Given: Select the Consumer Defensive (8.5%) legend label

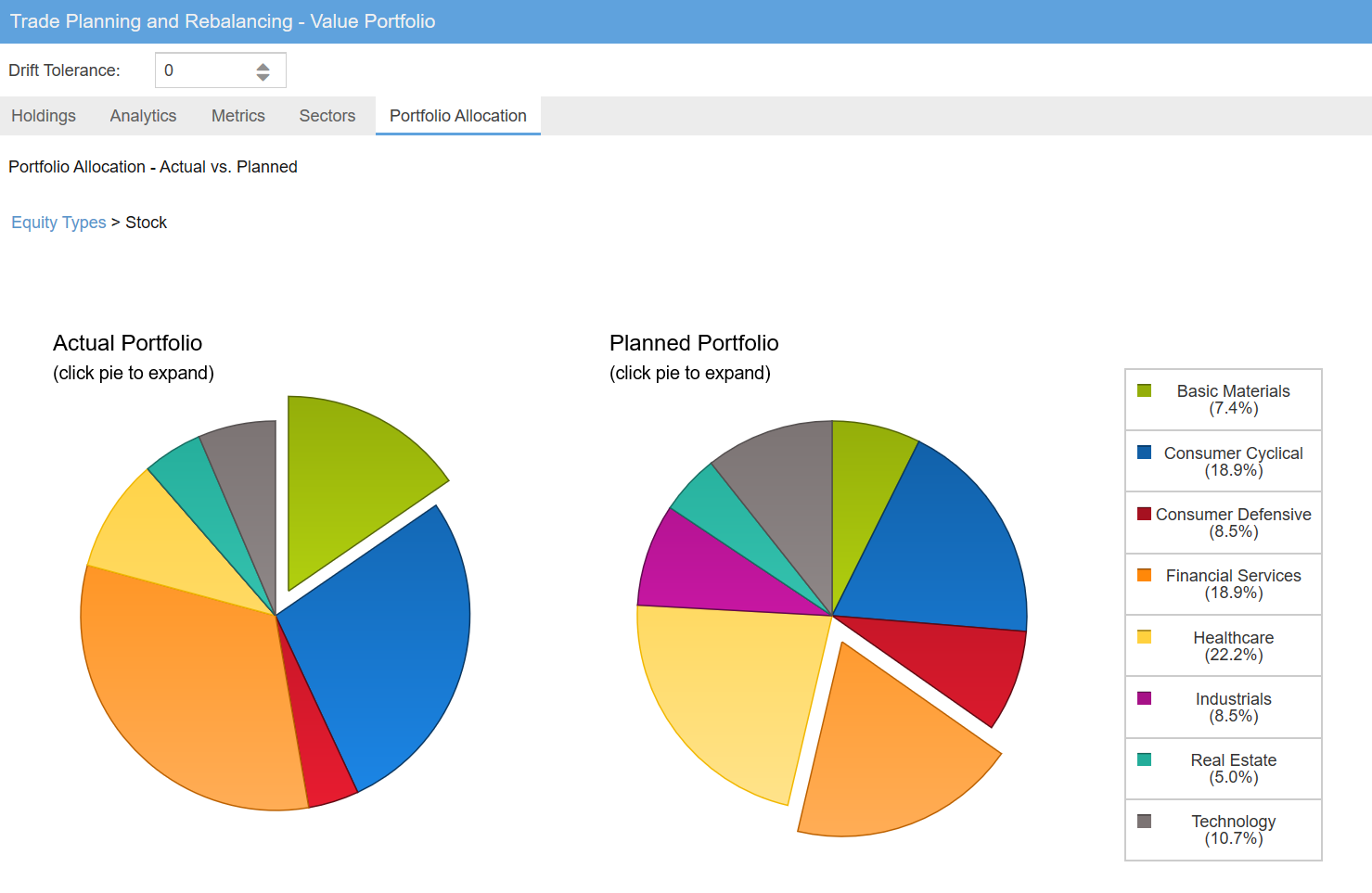Looking at the screenshot, I should pyautogui.click(x=1234, y=523).
